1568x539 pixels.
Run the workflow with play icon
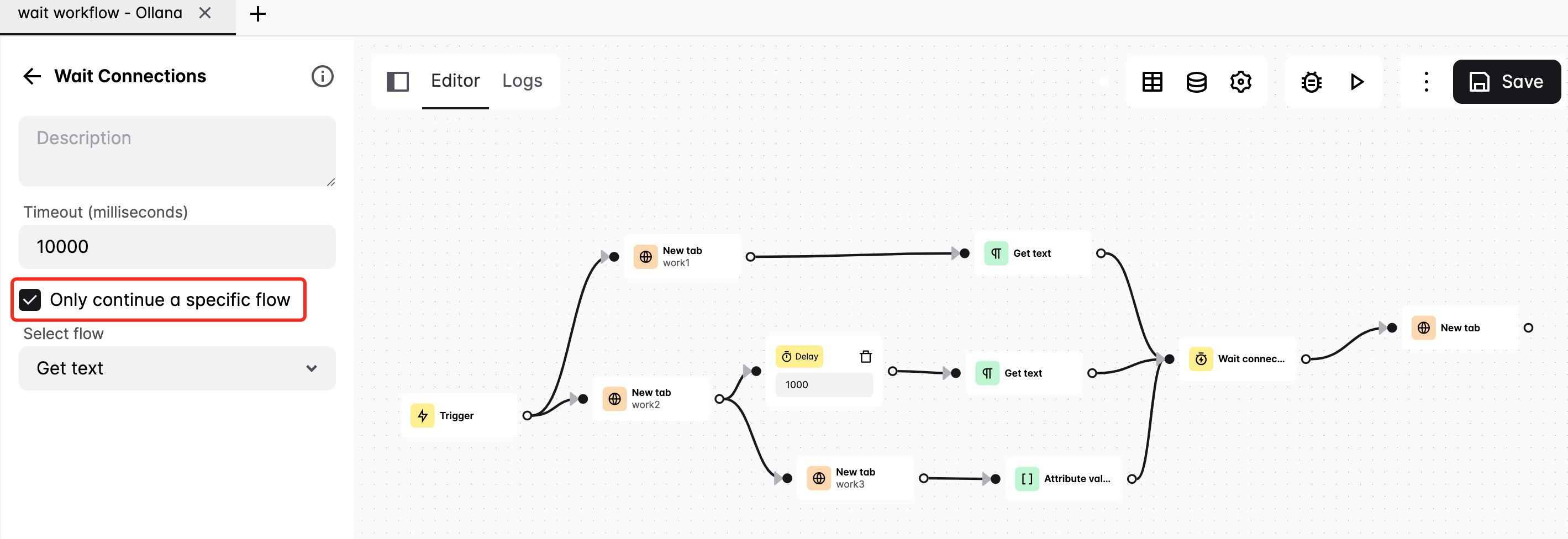point(1356,82)
